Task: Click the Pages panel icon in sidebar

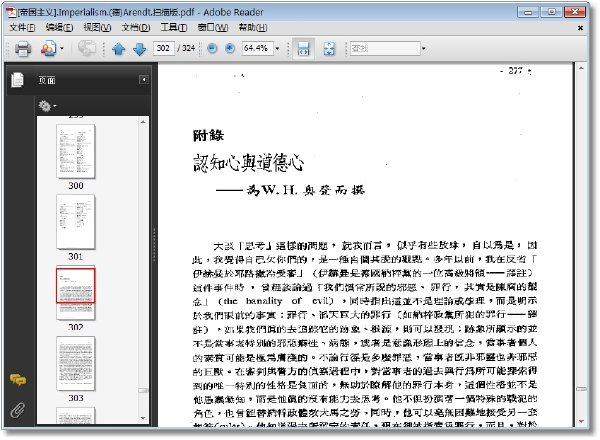Action: [17, 80]
